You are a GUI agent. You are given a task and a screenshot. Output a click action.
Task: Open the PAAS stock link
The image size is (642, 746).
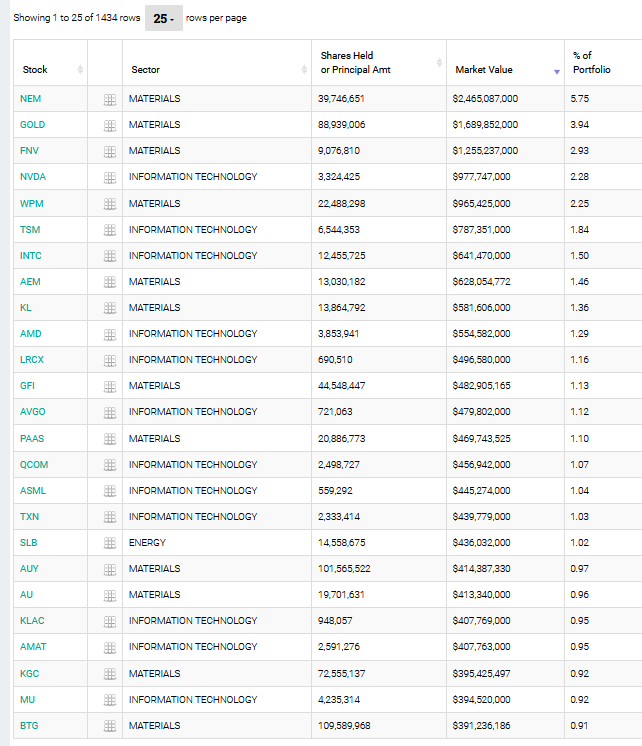[32, 439]
